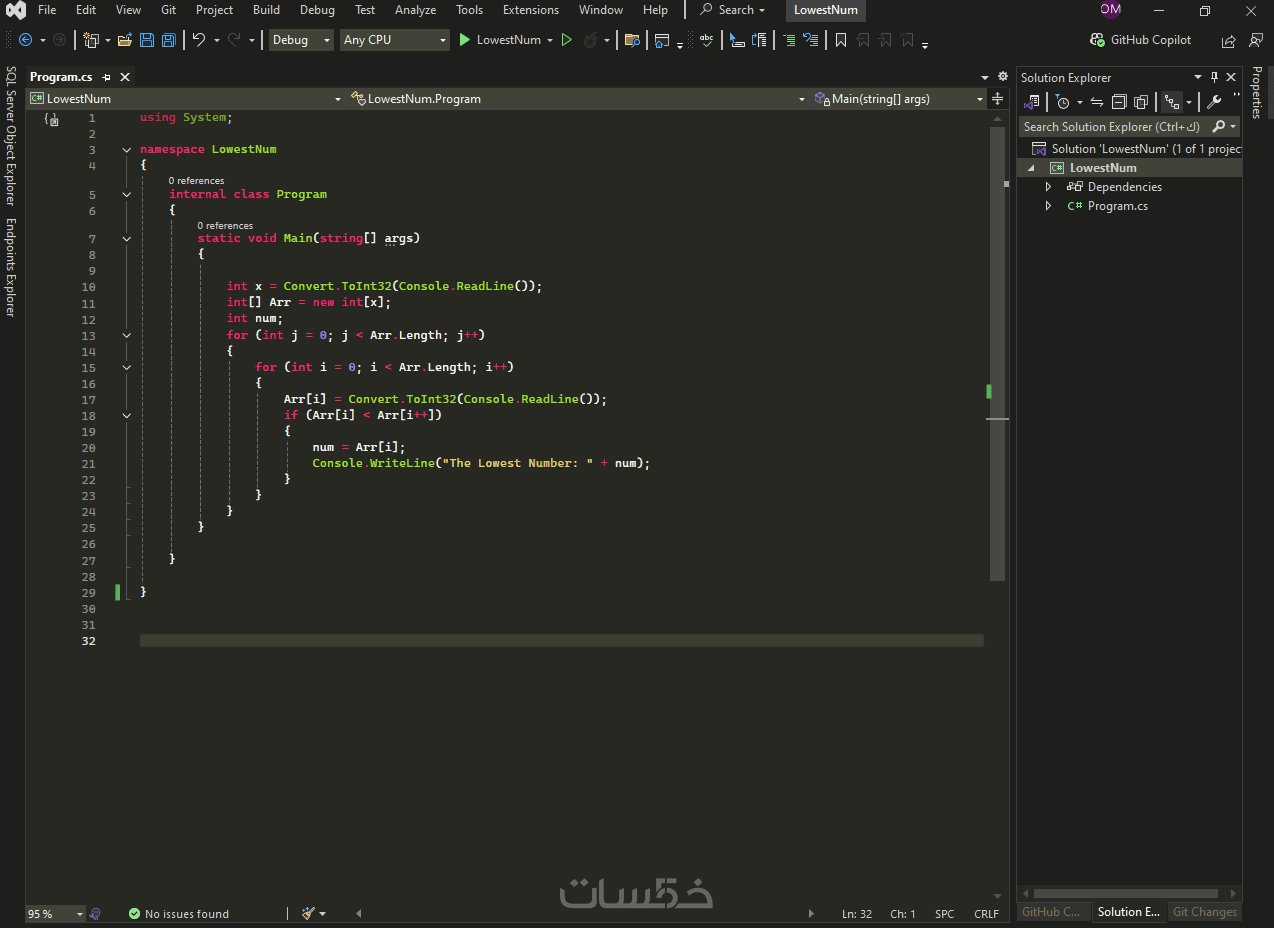
Task: Click the Hot Reload flame icon
Action: [x=591, y=40]
